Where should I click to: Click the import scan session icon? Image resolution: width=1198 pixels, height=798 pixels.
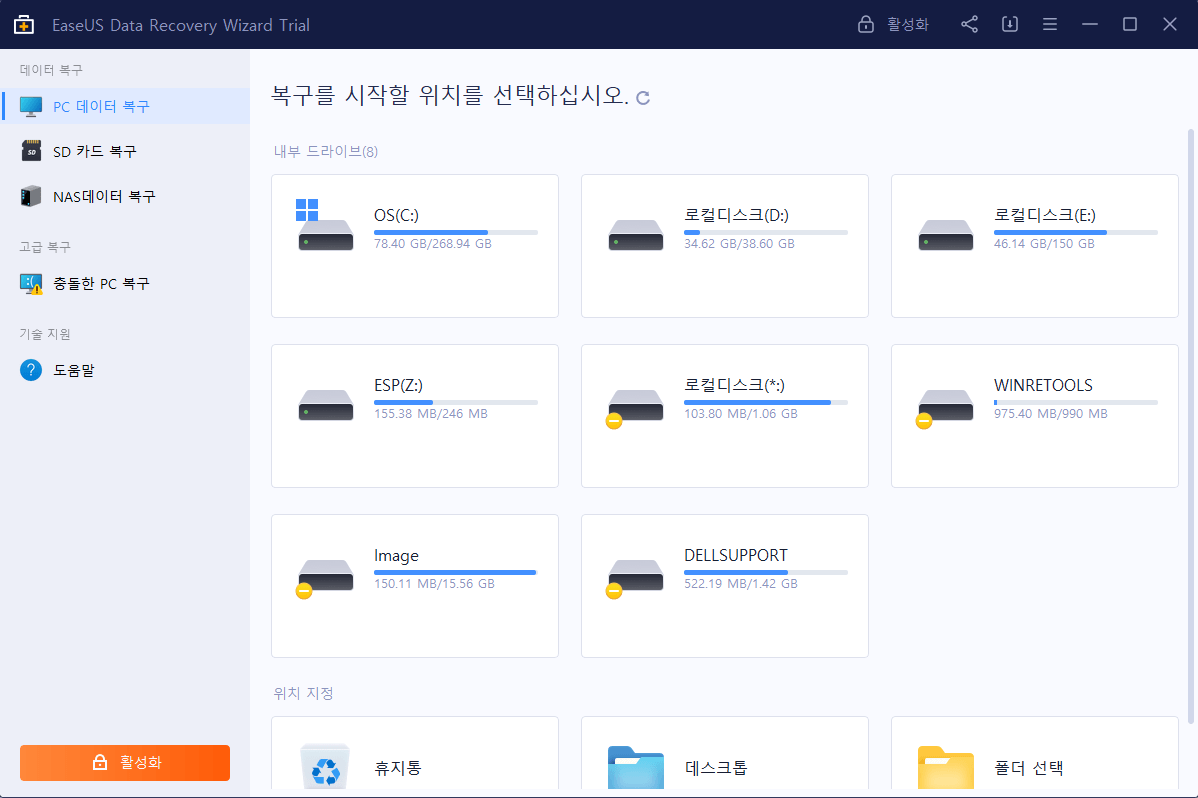pos(1010,25)
